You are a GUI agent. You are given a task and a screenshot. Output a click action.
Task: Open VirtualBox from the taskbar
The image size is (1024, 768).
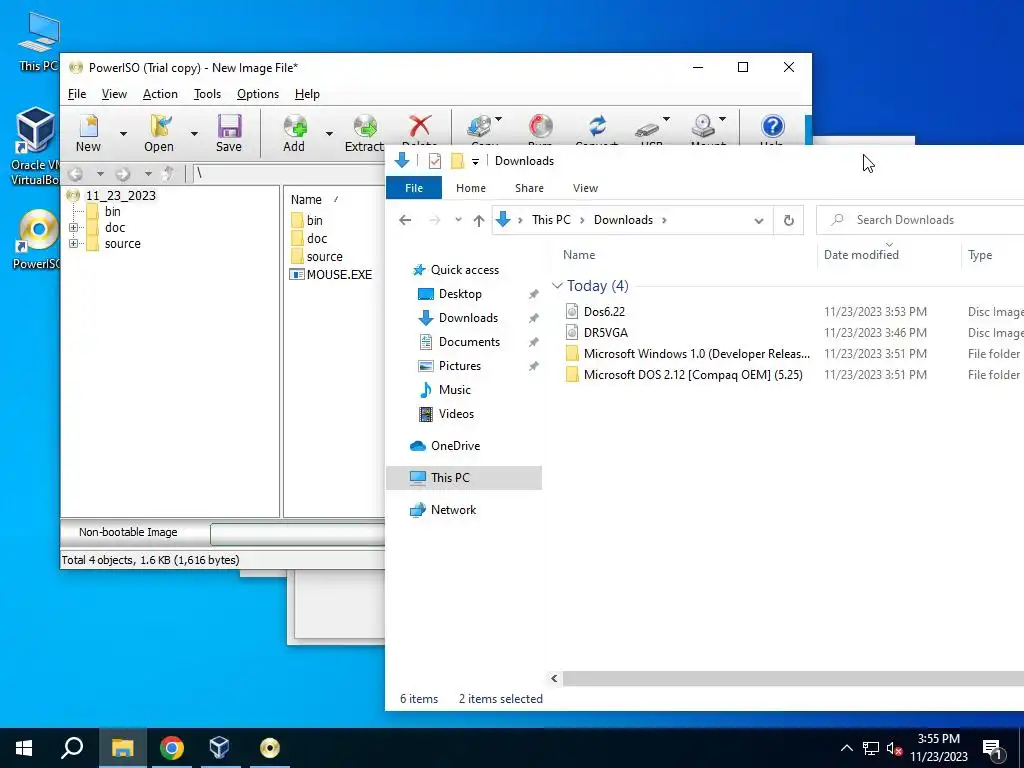point(219,748)
